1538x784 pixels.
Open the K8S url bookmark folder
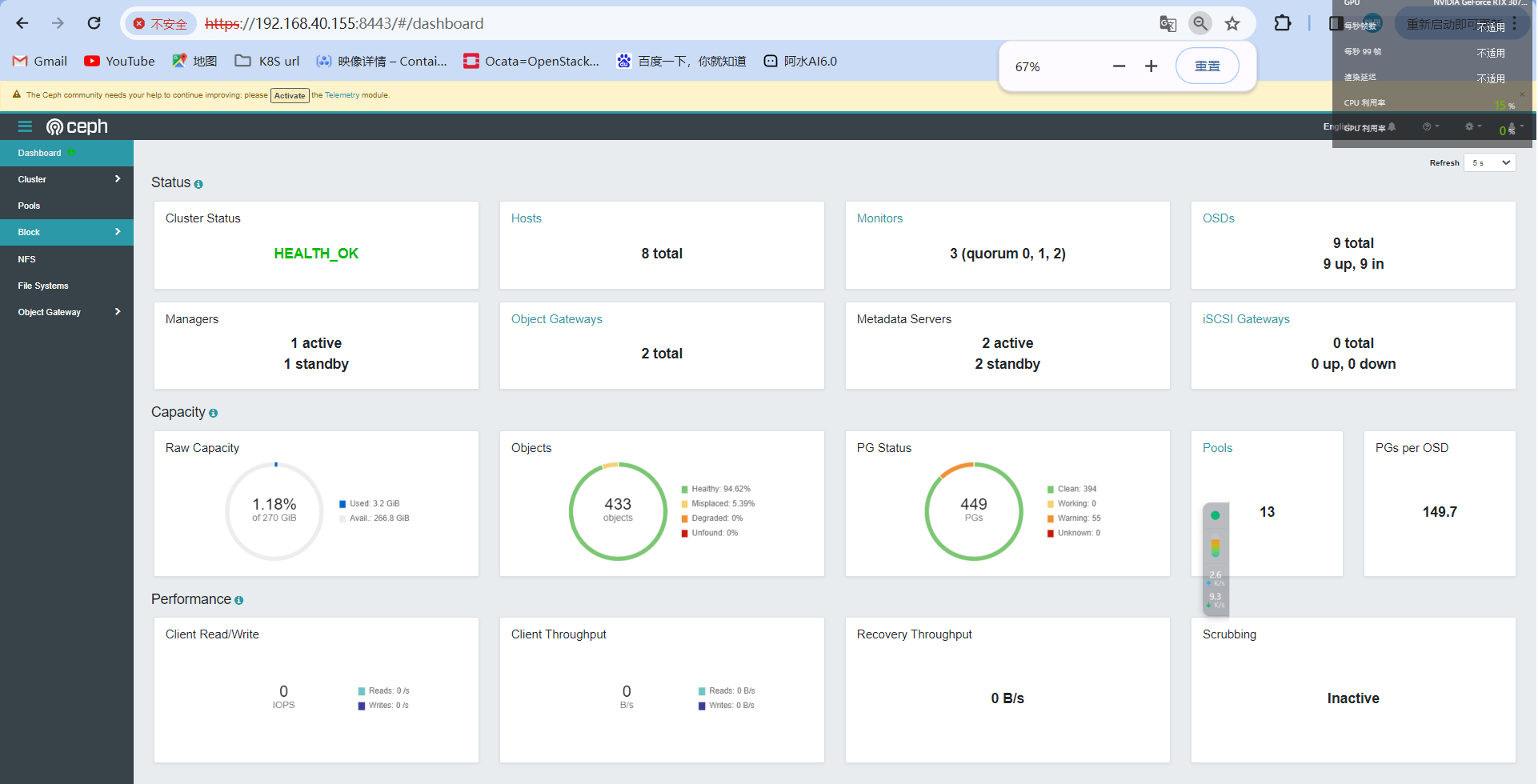[x=267, y=61]
